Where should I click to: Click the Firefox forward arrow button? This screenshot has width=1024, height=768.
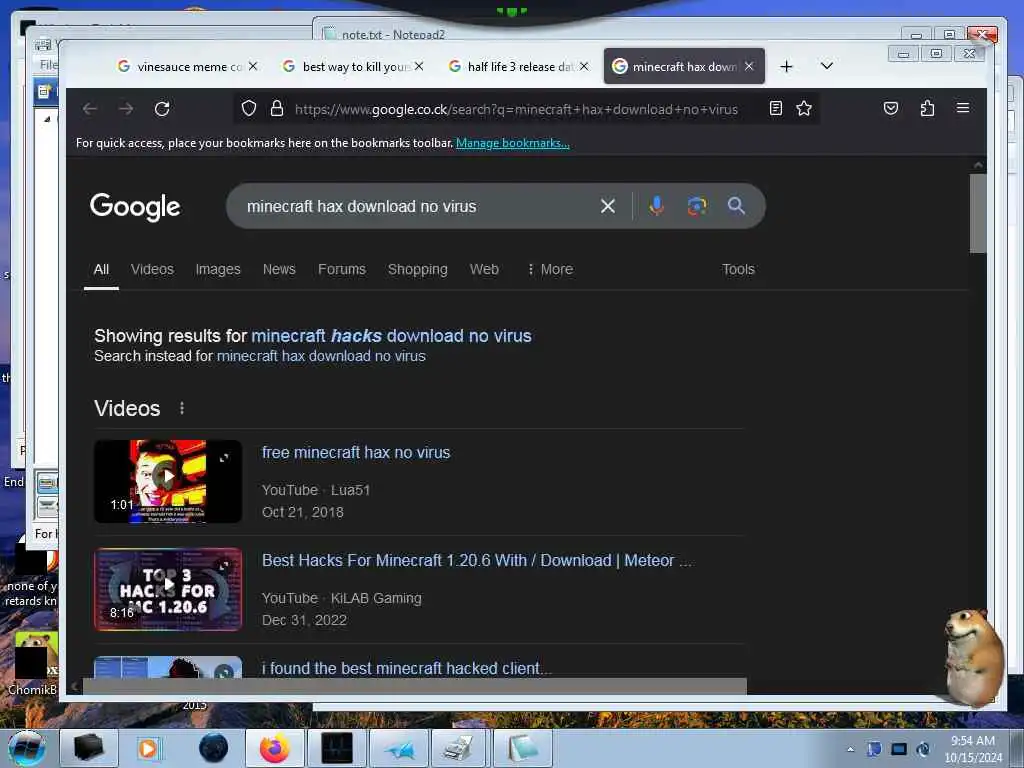click(126, 109)
